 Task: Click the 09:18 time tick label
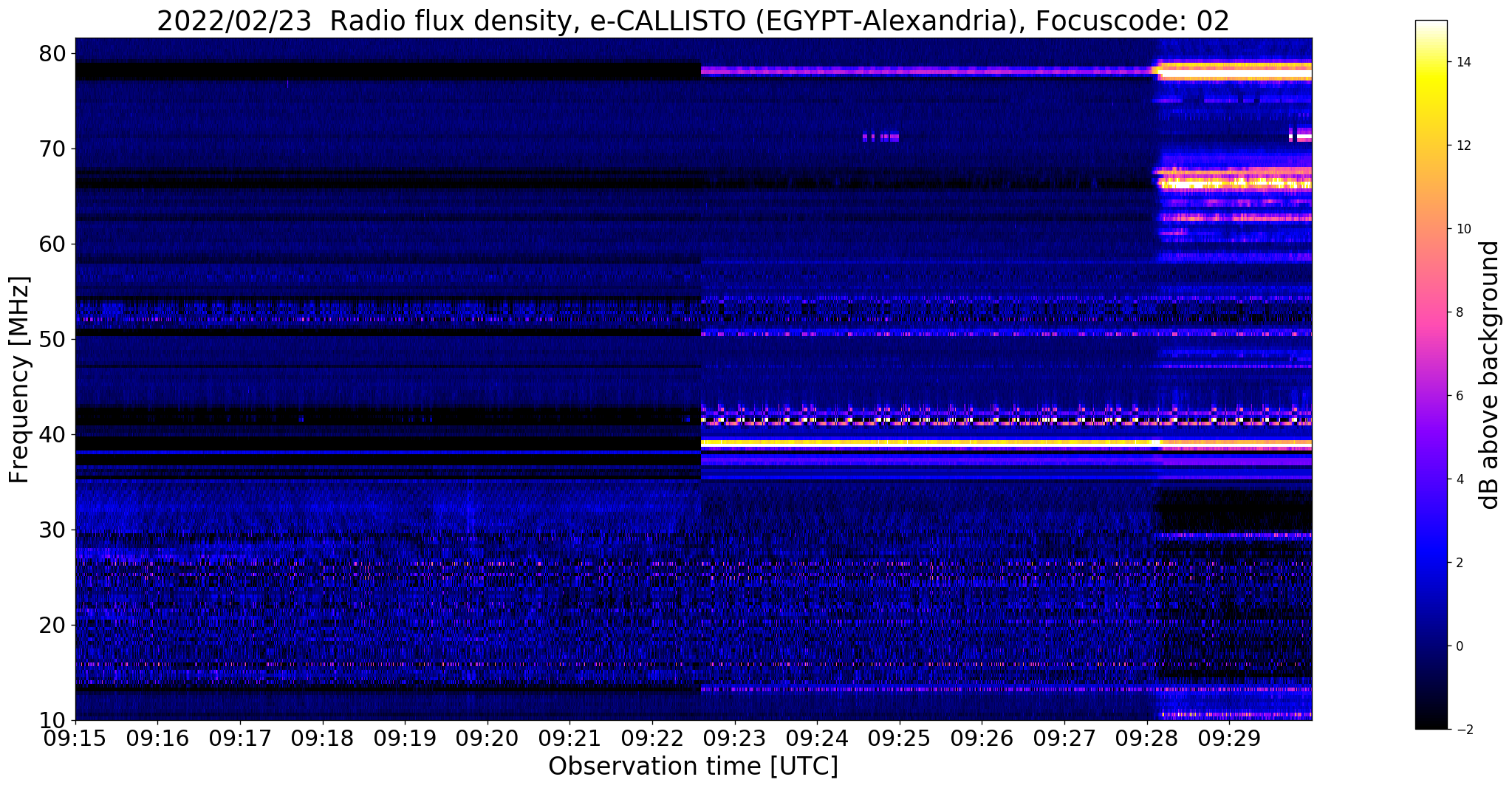[x=322, y=737]
